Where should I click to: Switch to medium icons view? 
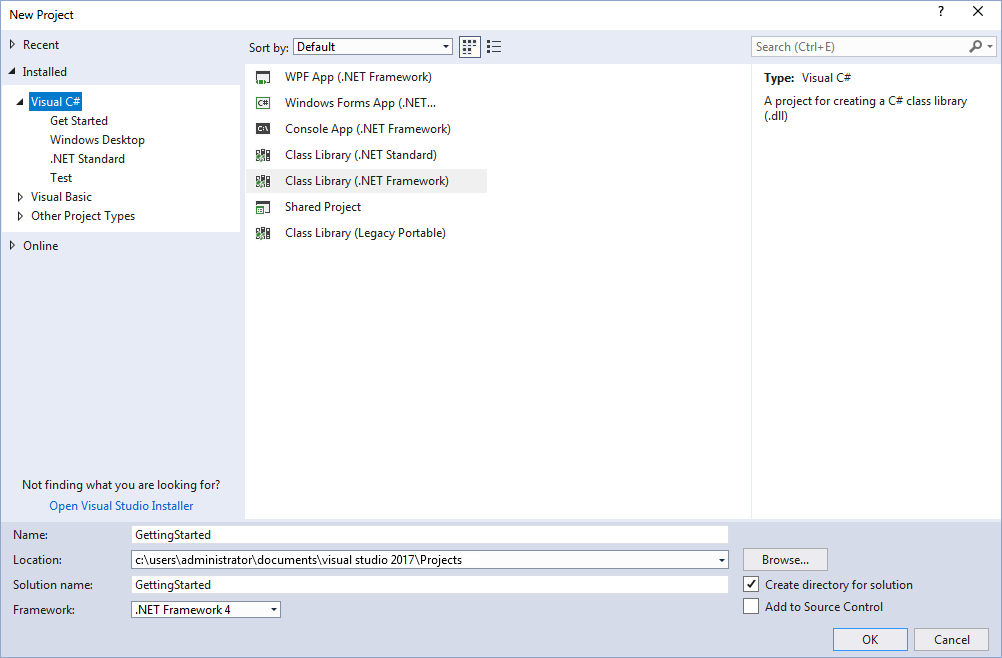[470, 47]
